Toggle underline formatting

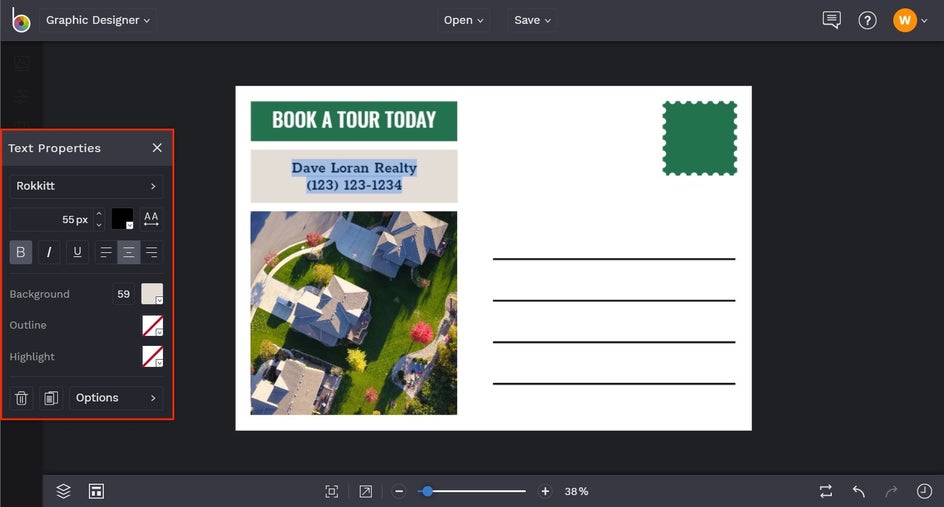(77, 252)
